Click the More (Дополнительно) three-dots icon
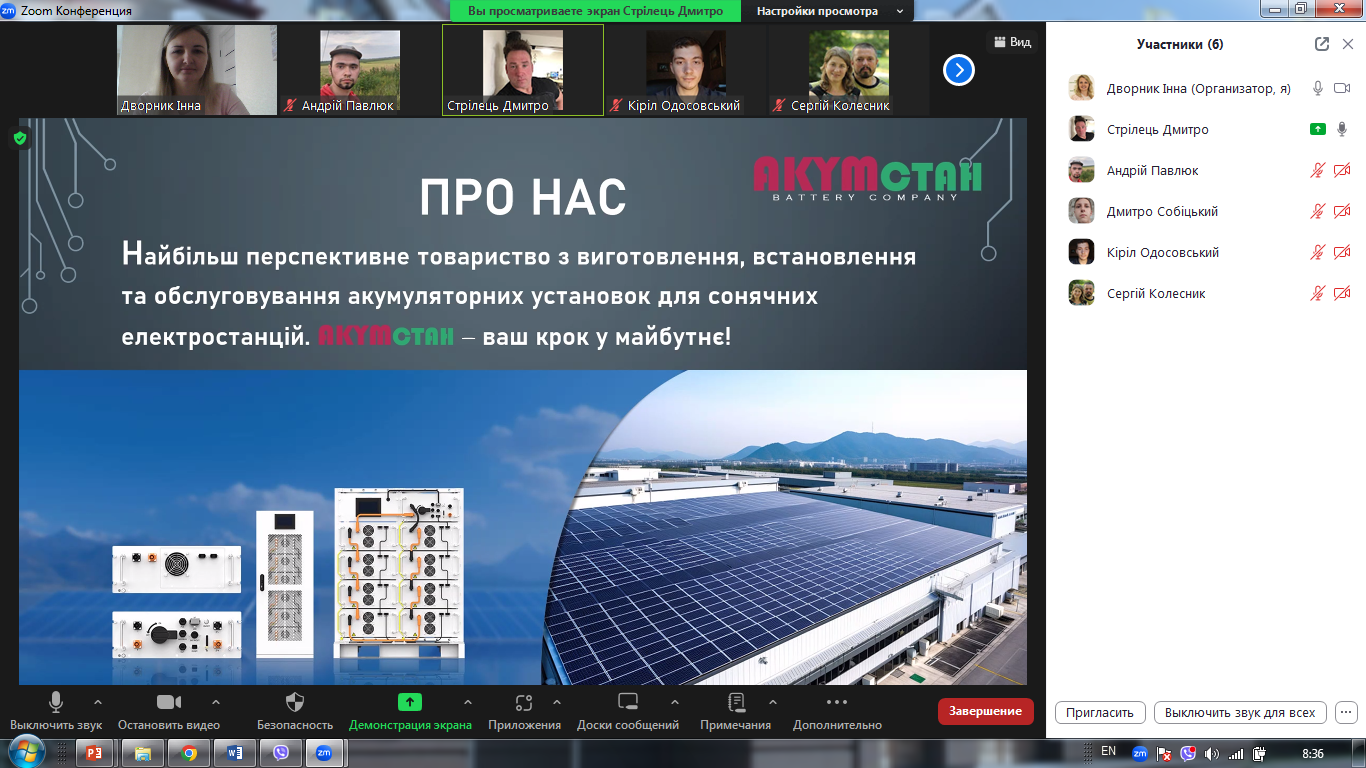 (x=837, y=702)
